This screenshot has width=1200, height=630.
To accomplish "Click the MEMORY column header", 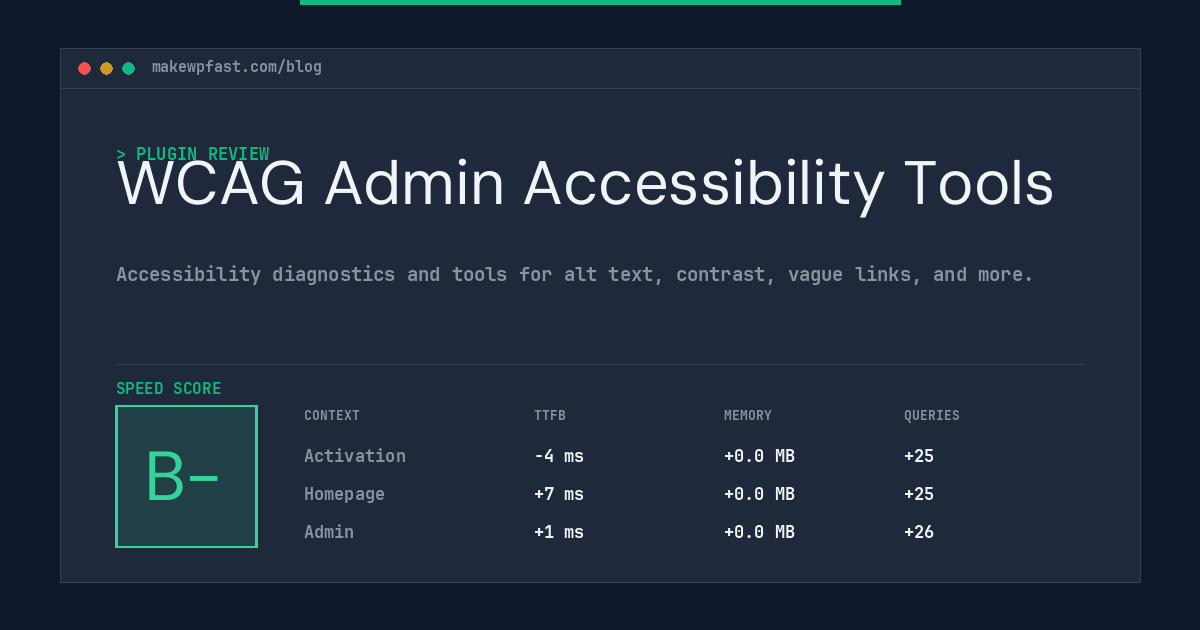I will tap(748, 416).
